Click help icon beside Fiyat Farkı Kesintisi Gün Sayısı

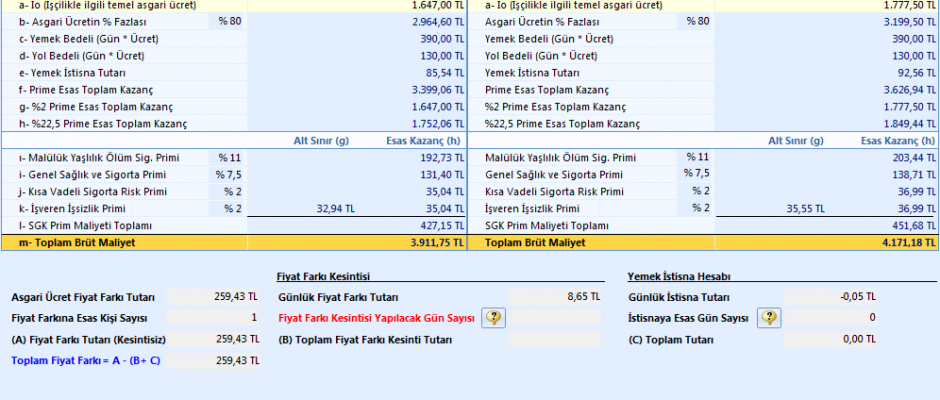point(496,318)
